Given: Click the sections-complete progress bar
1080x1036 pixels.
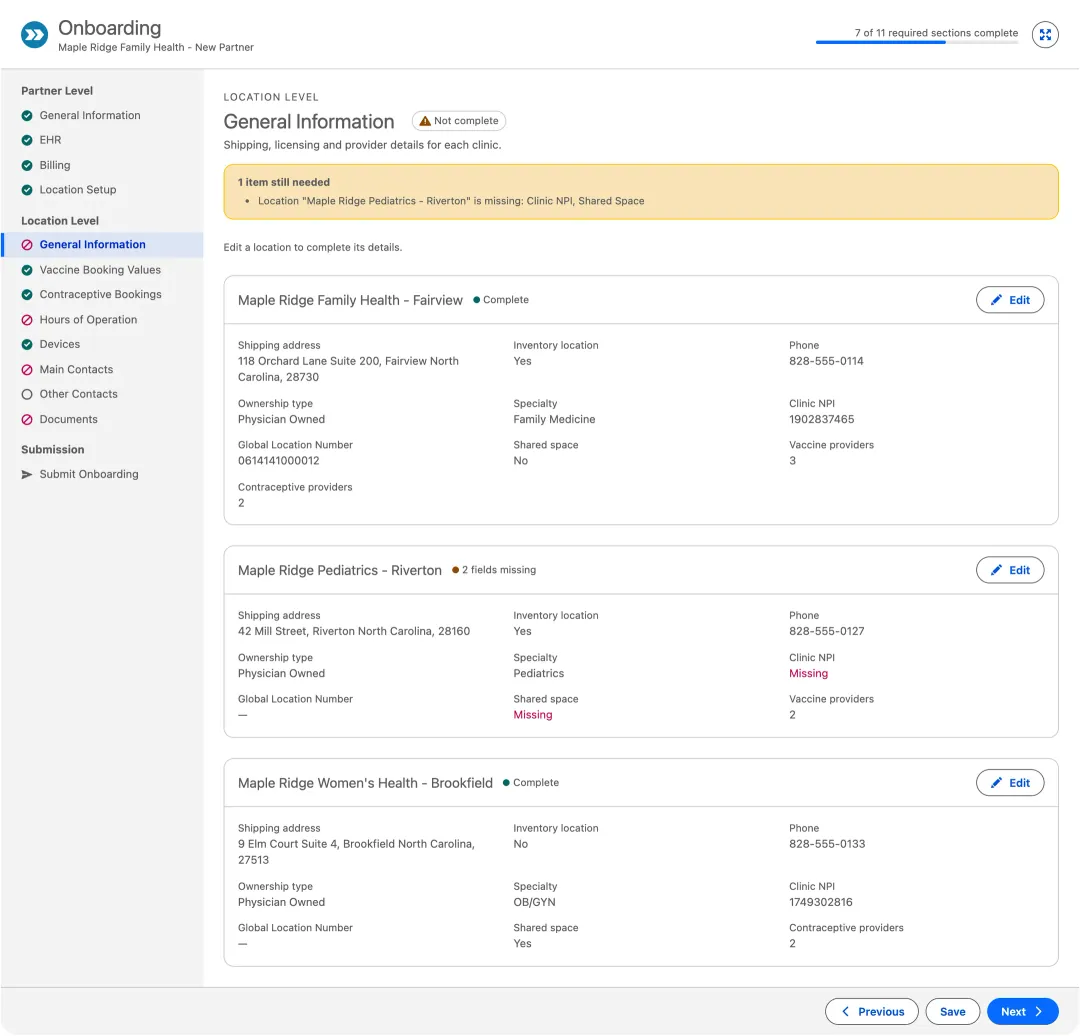Looking at the screenshot, I should click(917, 43).
